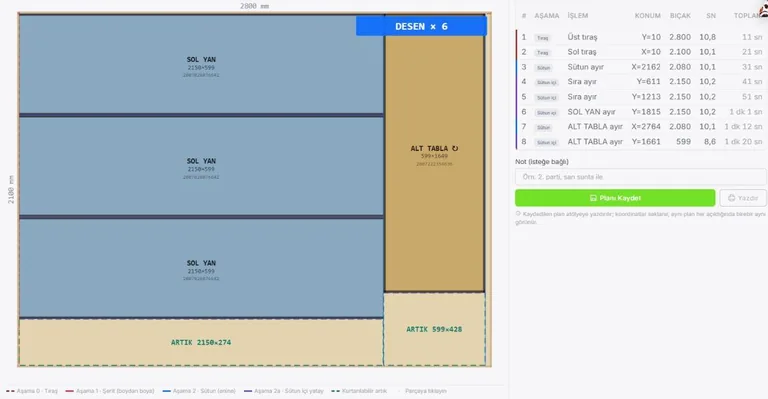
Task: Click the BIÇAK column header
Action: [680, 16]
